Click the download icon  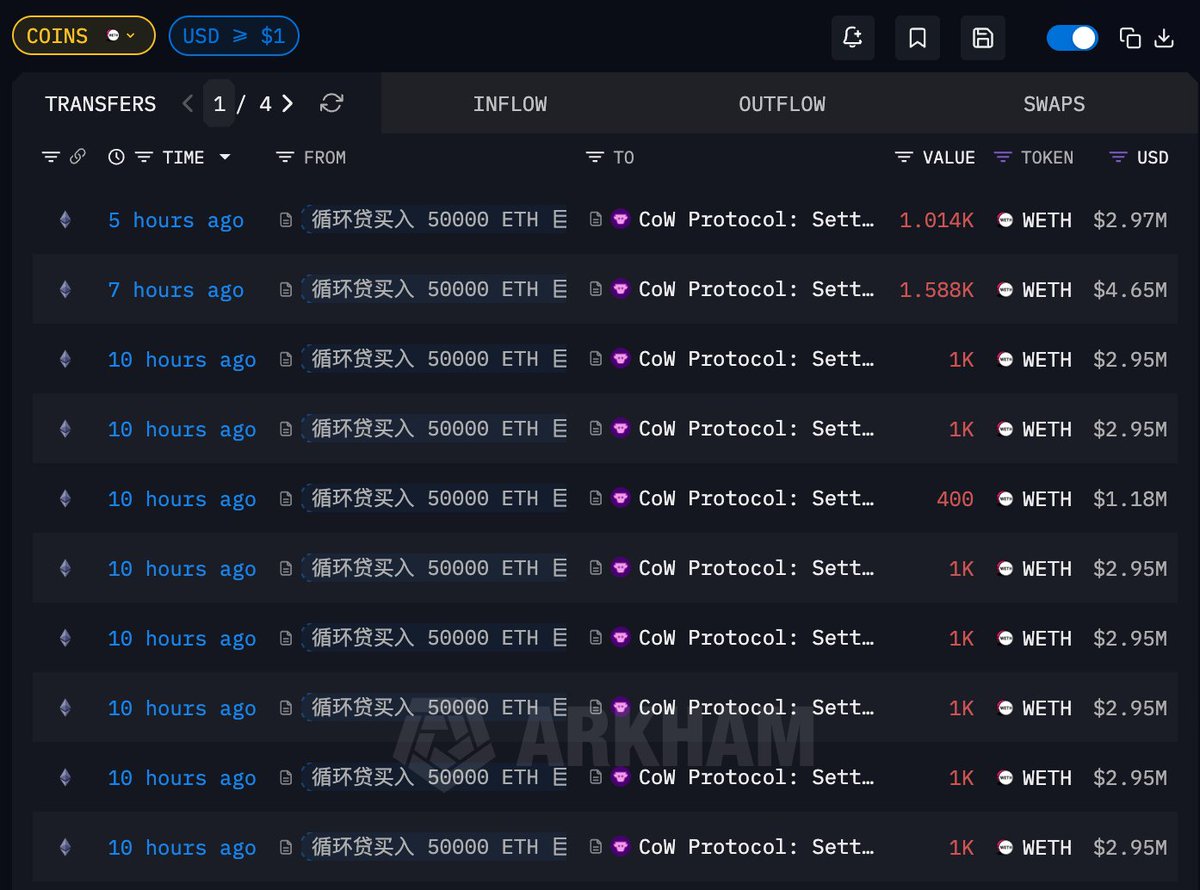(x=1164, y=38)
